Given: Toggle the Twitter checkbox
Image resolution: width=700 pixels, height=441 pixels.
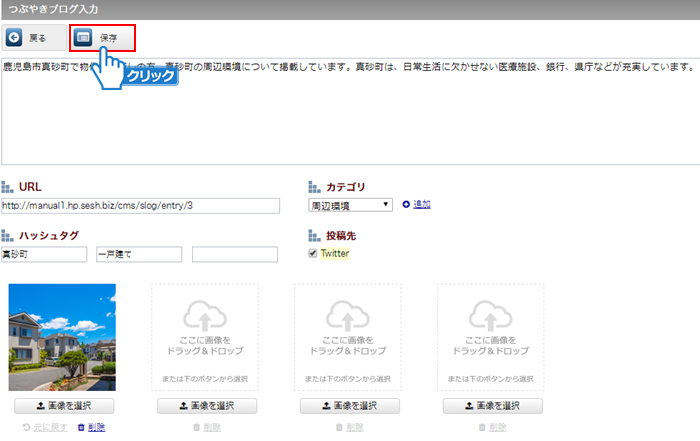Looking at the screenshot, I should click(x=313, y=254).
